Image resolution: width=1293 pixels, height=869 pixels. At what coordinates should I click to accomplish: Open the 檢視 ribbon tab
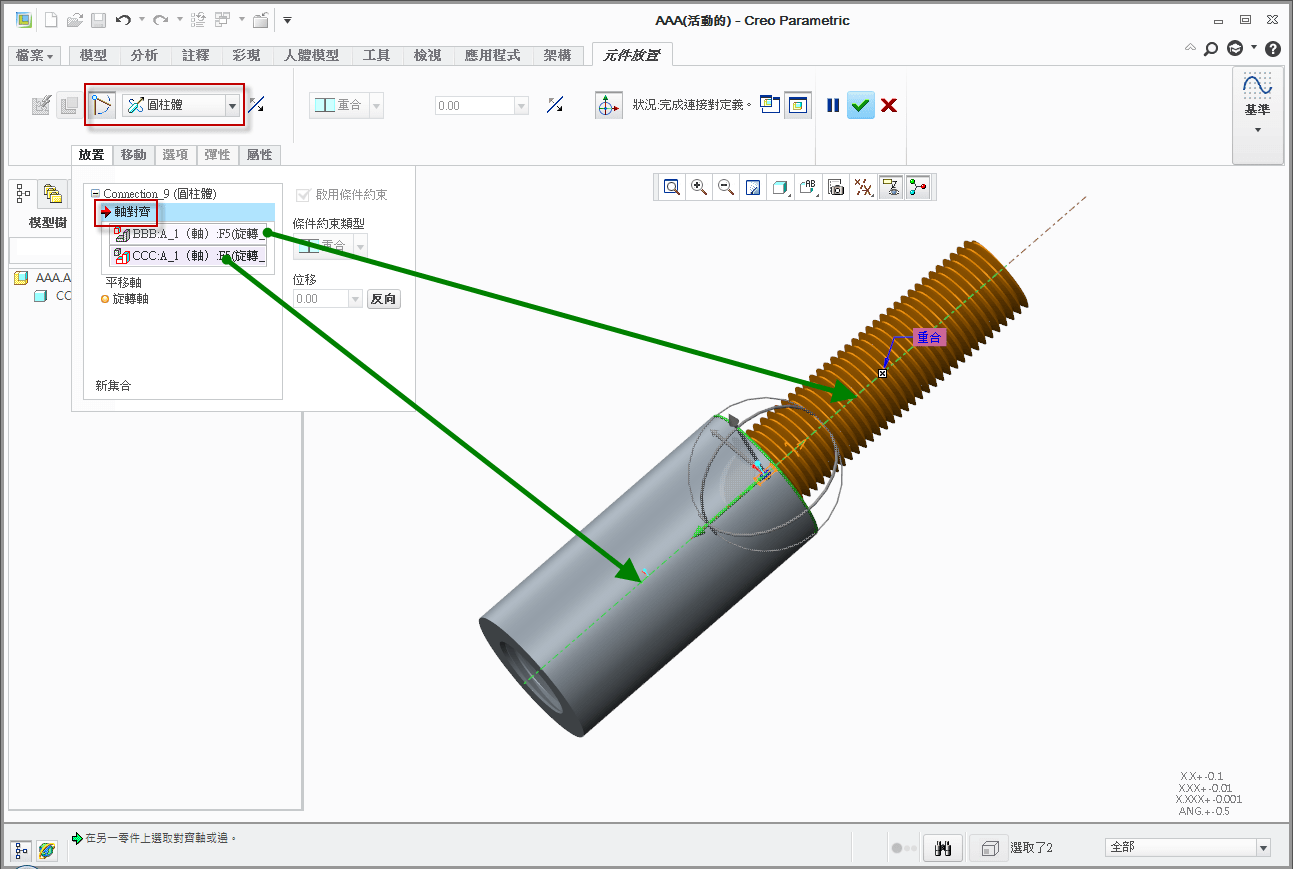click(x=427, y=56)
